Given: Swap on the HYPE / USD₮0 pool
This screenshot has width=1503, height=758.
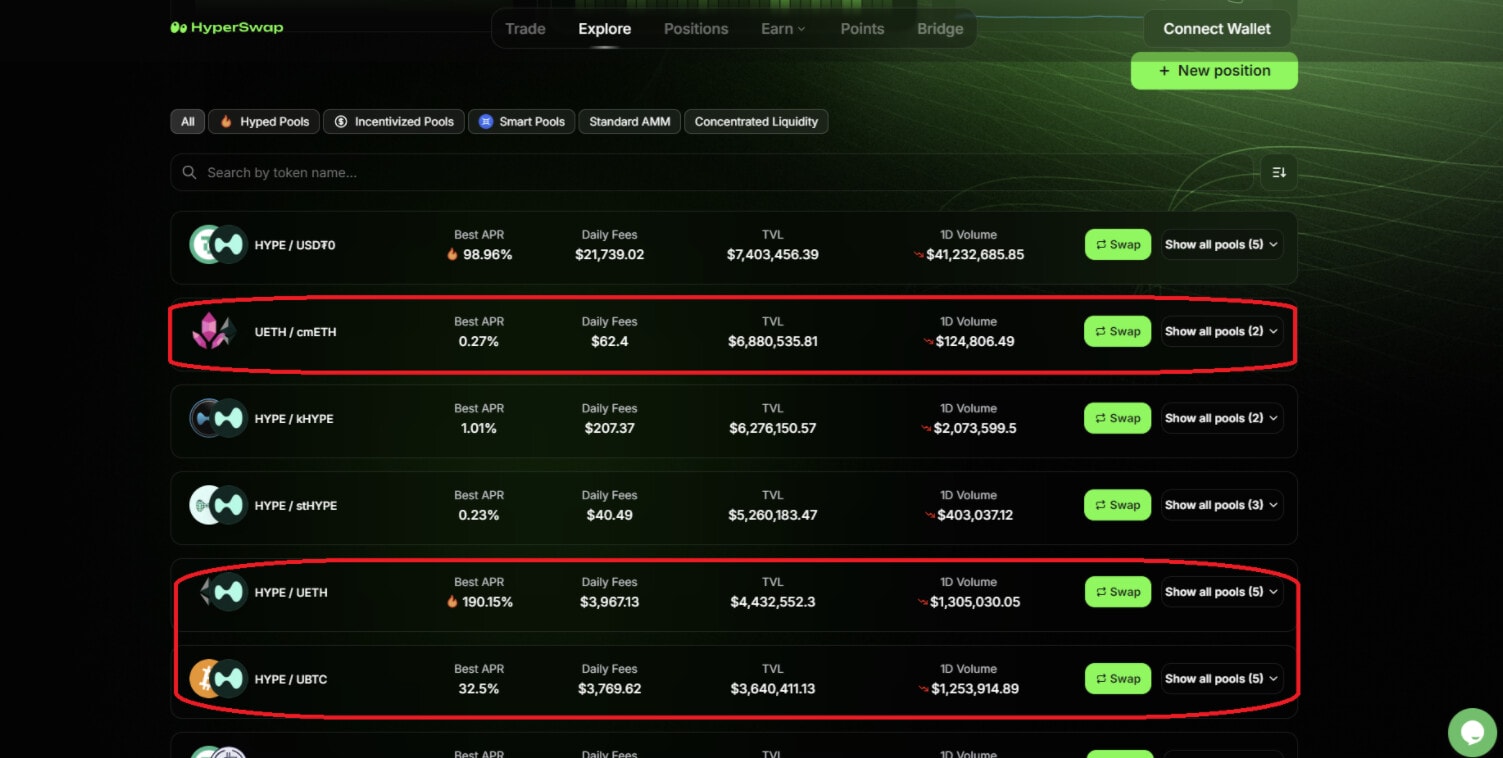Looking at the screenshot, I should click(1117, 245).
